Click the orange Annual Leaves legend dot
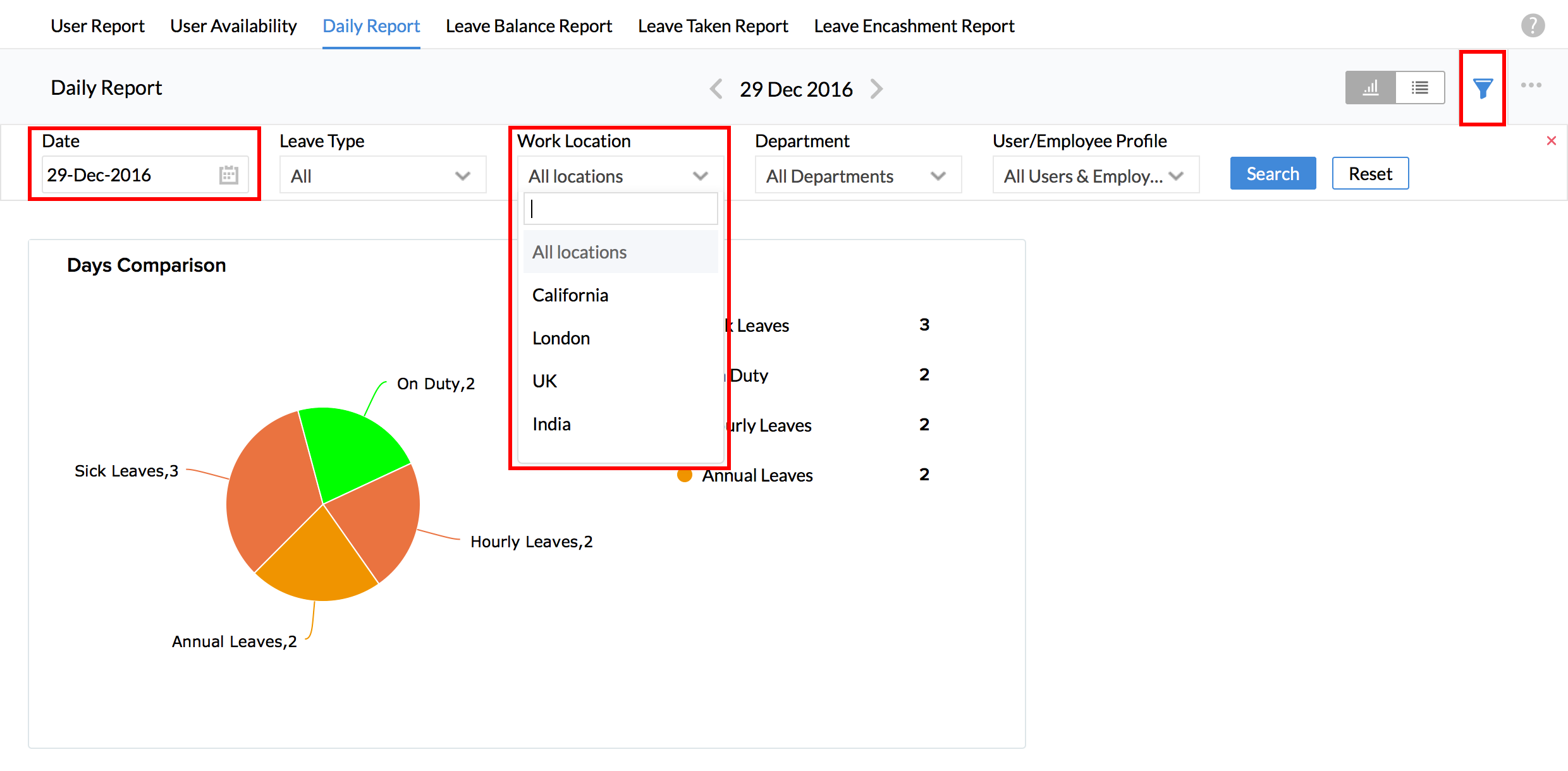The height and width of the screenshot is (771, 1568). click(x=684, y=475)
